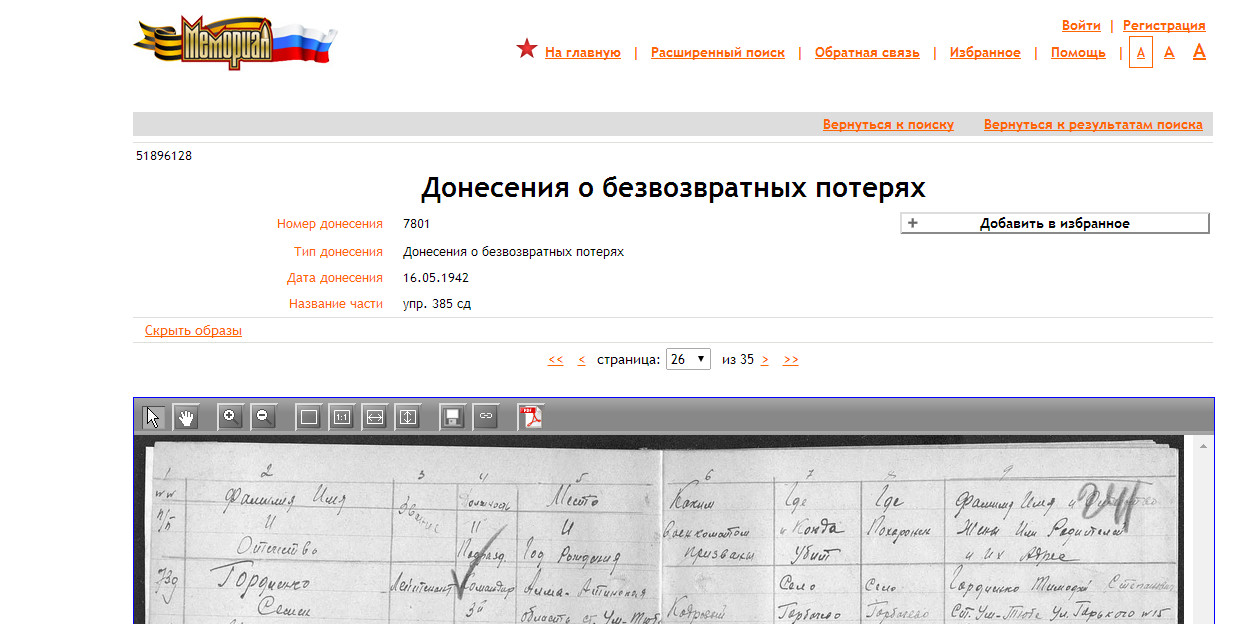Save the scanned image via floppy icon
The image size is (1242, 624).
[453, 417]
